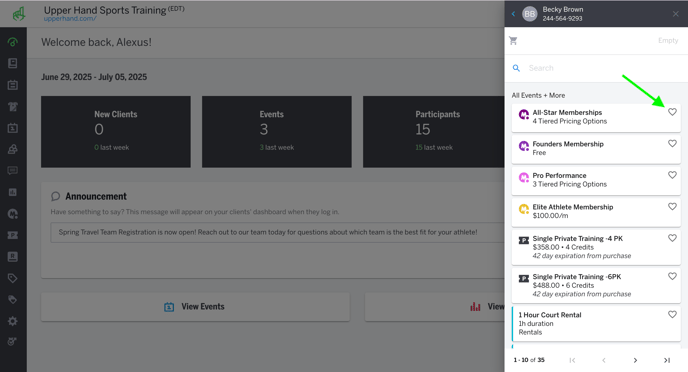This screenshot has height=372, width=688.
Task: Open the single price tag icon in the sidebar
Action: point(13,278)
